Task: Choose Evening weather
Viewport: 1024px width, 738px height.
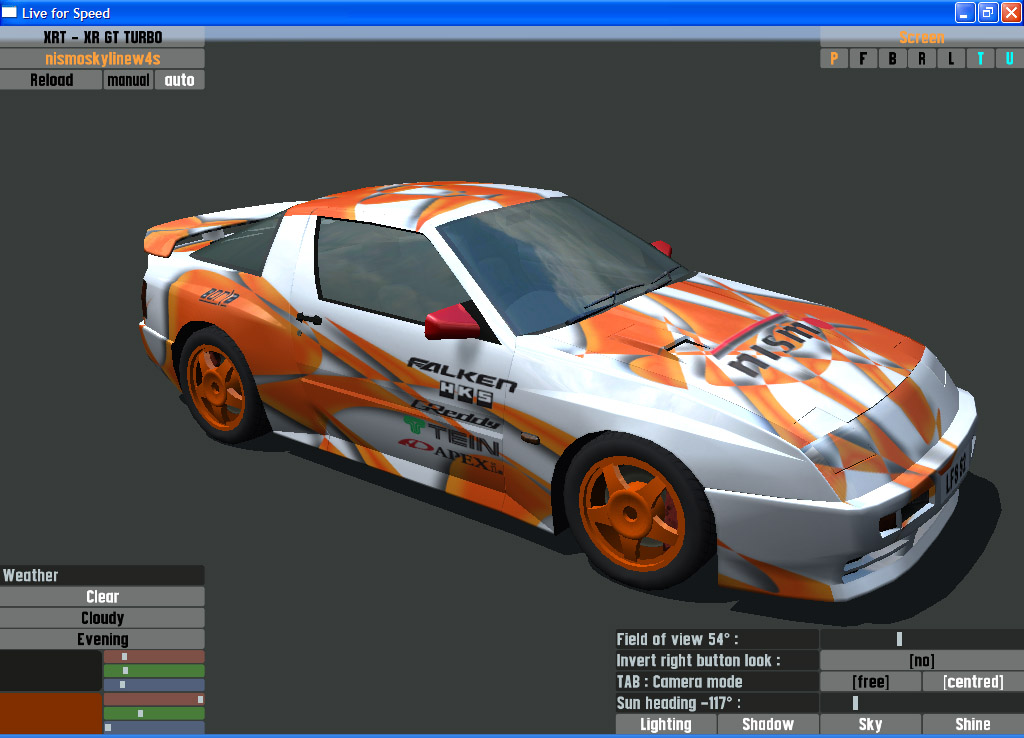Action: pos(103,639)
